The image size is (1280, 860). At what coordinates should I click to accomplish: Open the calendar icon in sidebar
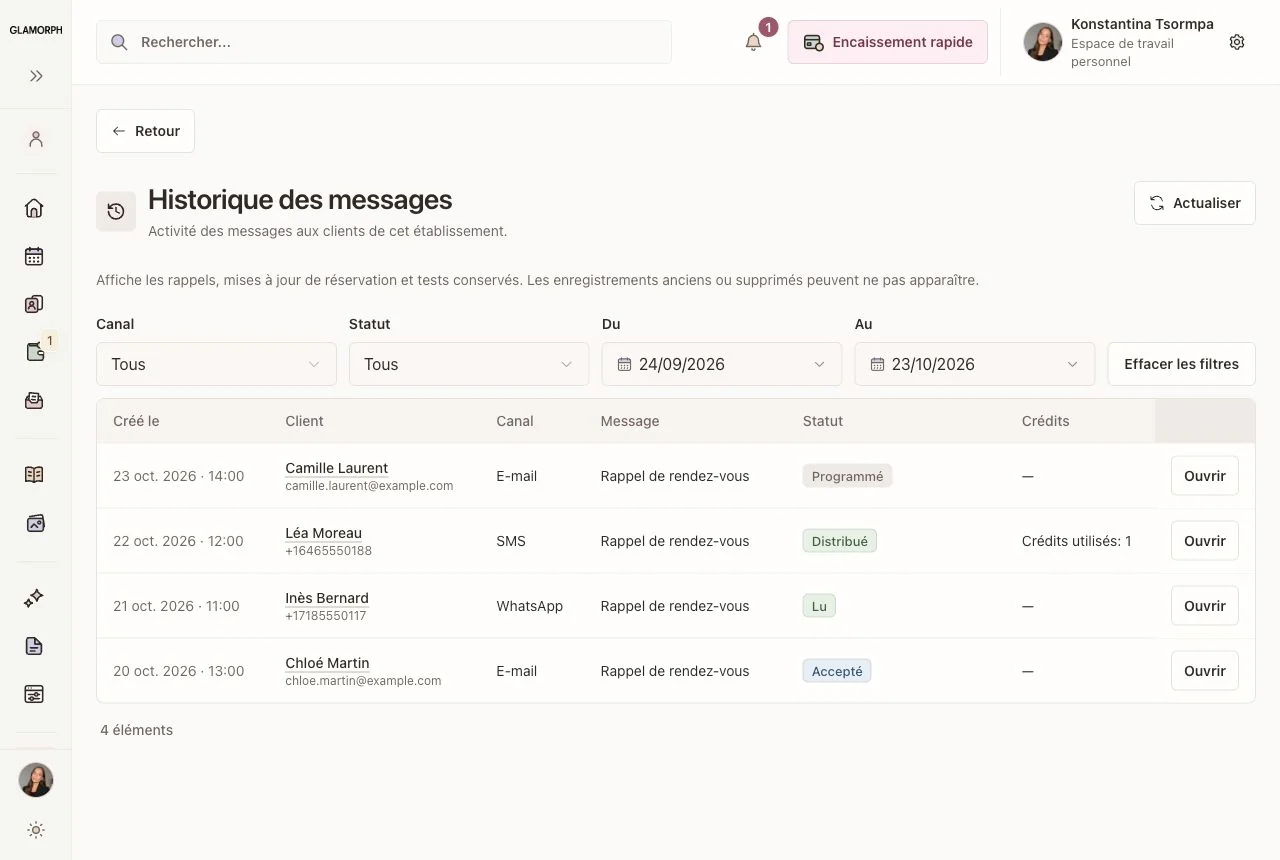click(x=34, y=256)
